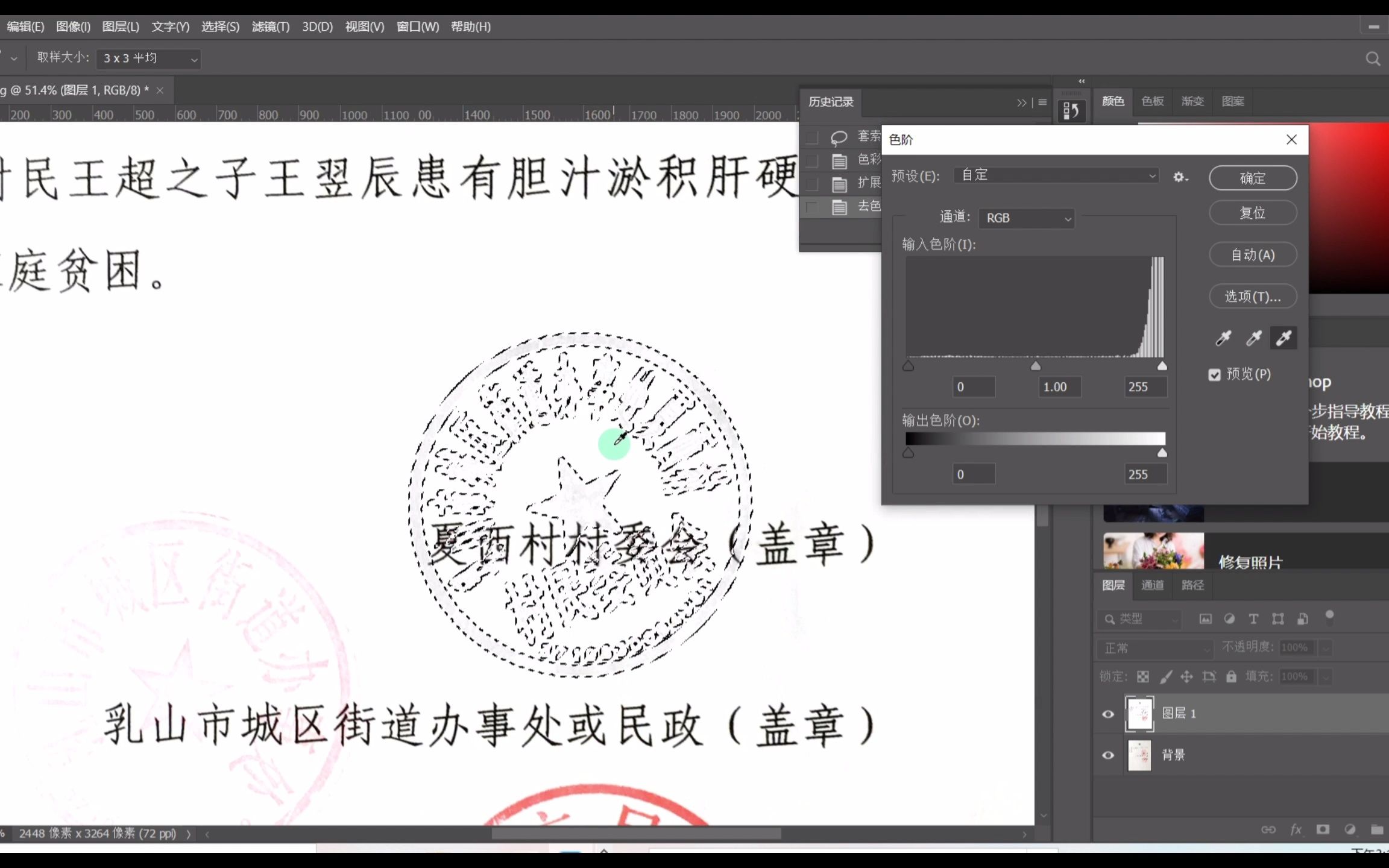Open the 取样大小 sample size dropdown

click(148, 58)
